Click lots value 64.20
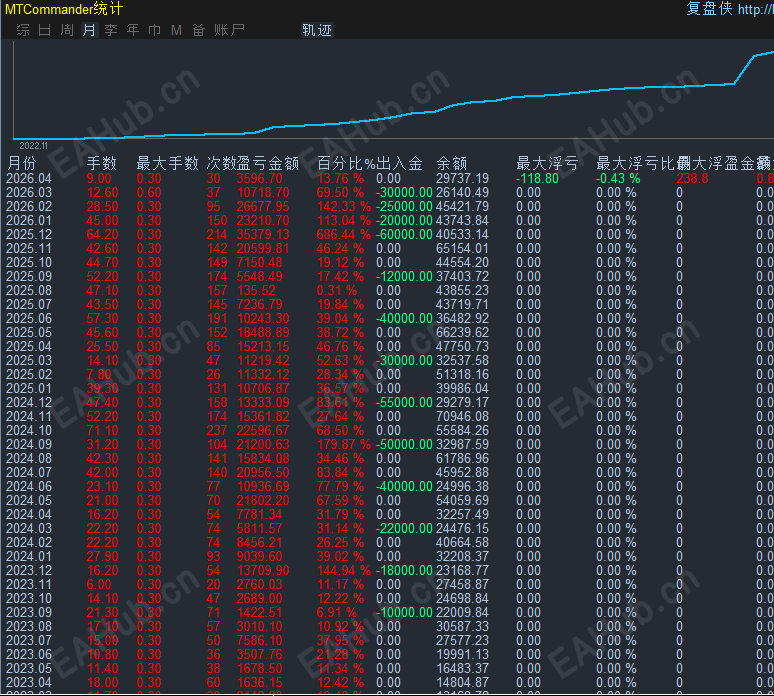 (x=102, y=234)
